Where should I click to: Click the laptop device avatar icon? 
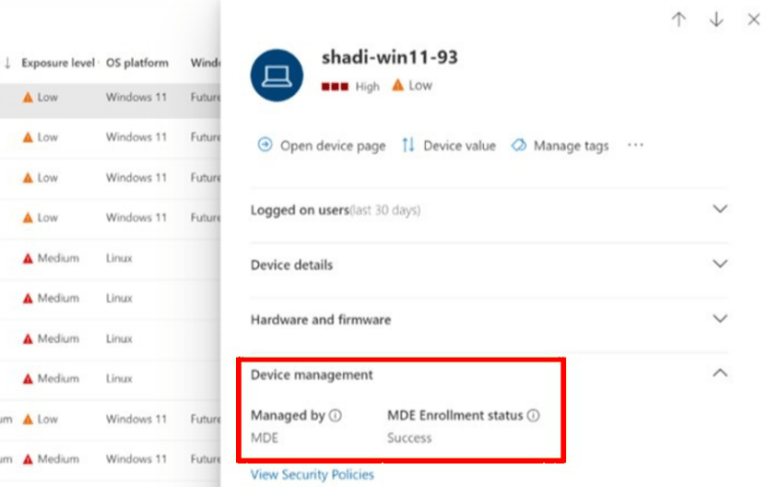tap(276, 75)
